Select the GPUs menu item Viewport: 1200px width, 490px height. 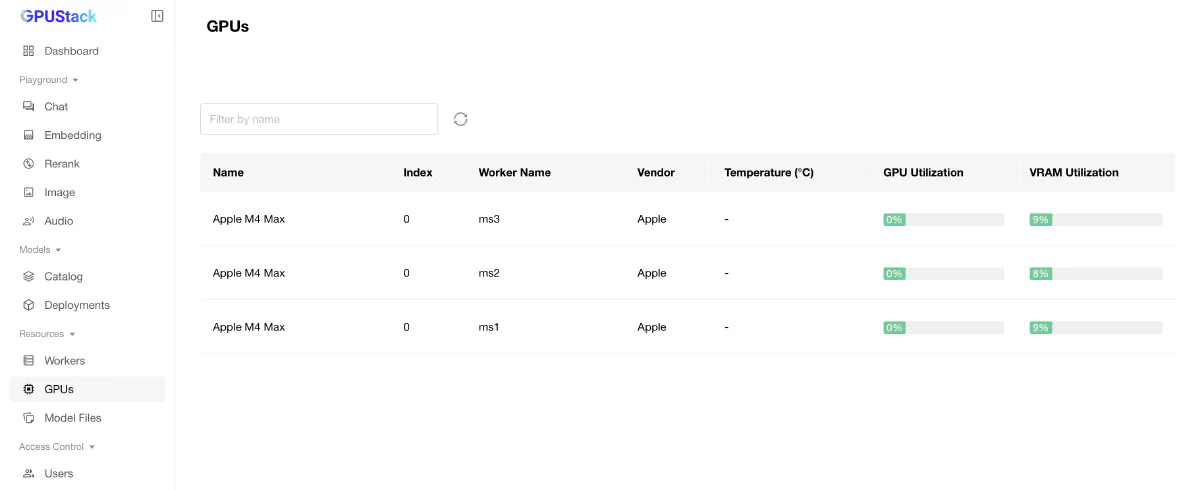(87, 389)
